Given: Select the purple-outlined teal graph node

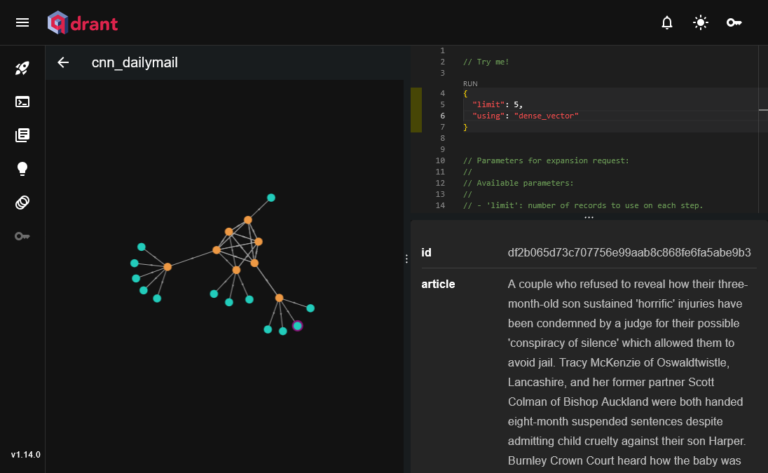Looking at the screenshot, I should point(297,326).
